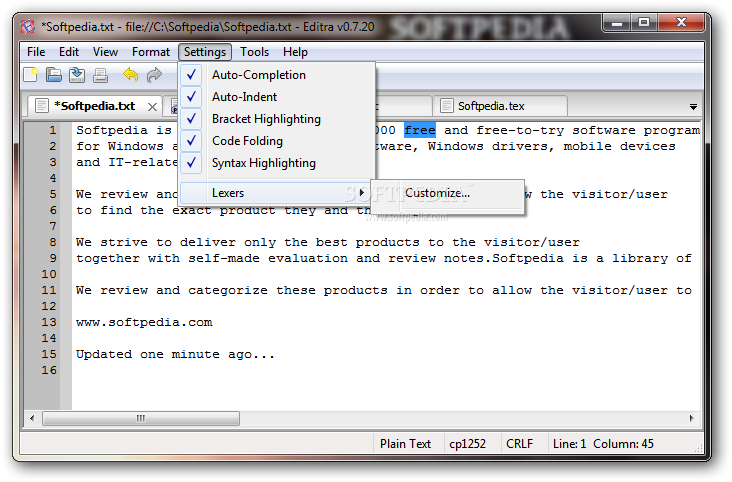Image resolution: width=732 pixels, height=482 pixels.
Task: Click the line "We strive to deliver"
Action: tap(328, 242)
